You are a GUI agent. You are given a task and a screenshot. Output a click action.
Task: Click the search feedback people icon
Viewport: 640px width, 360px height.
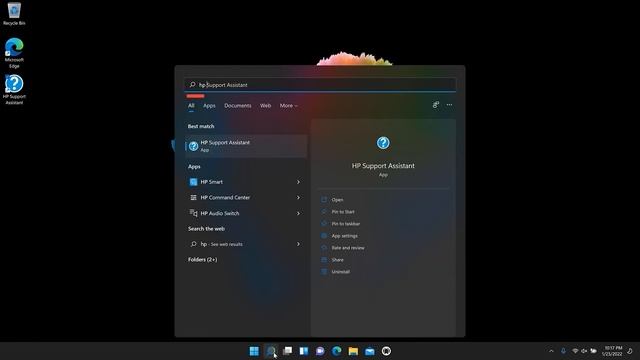(x=436, y=105)
